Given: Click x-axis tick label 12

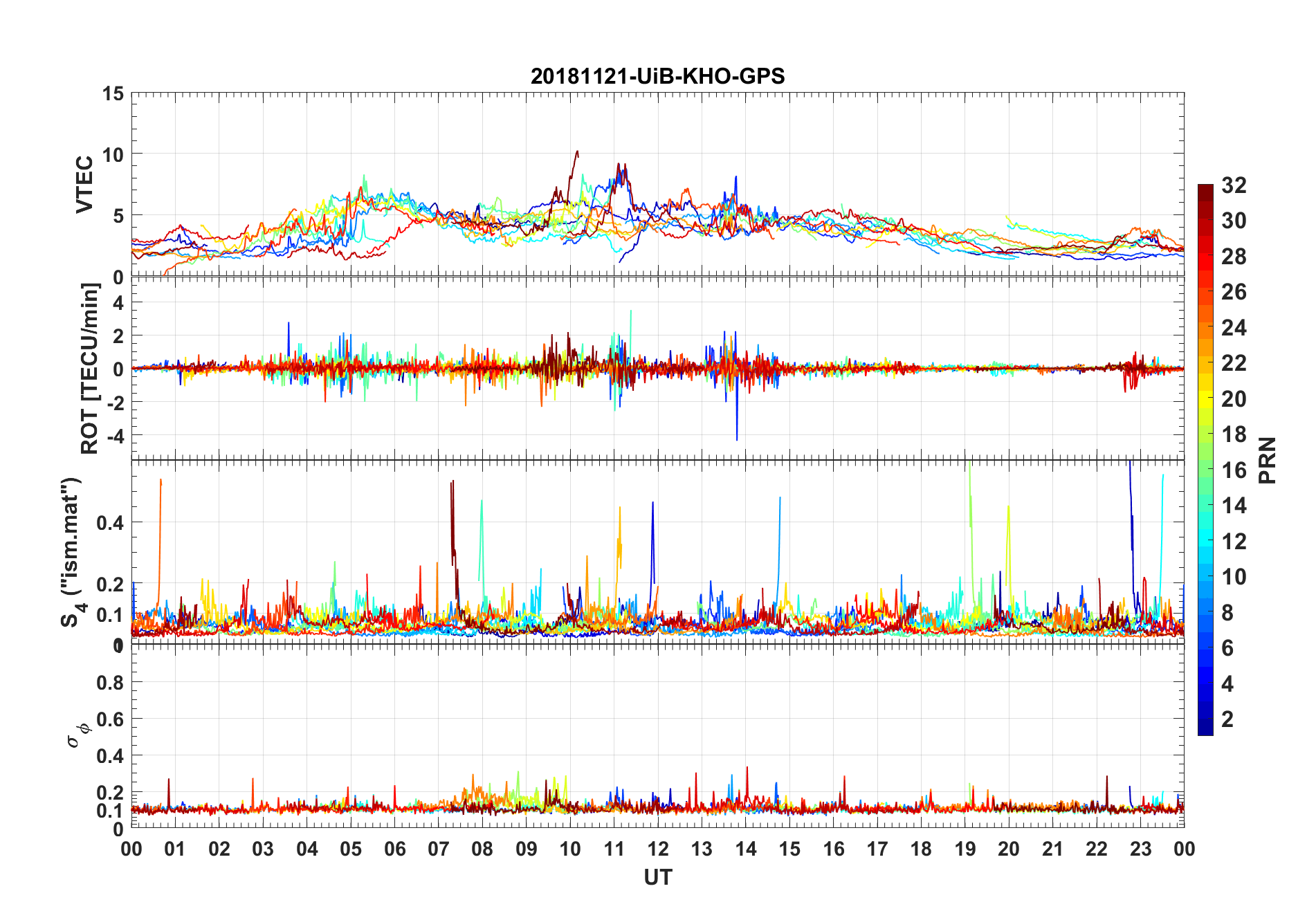Looking at the screenshot, I should (x=658, y=849).
